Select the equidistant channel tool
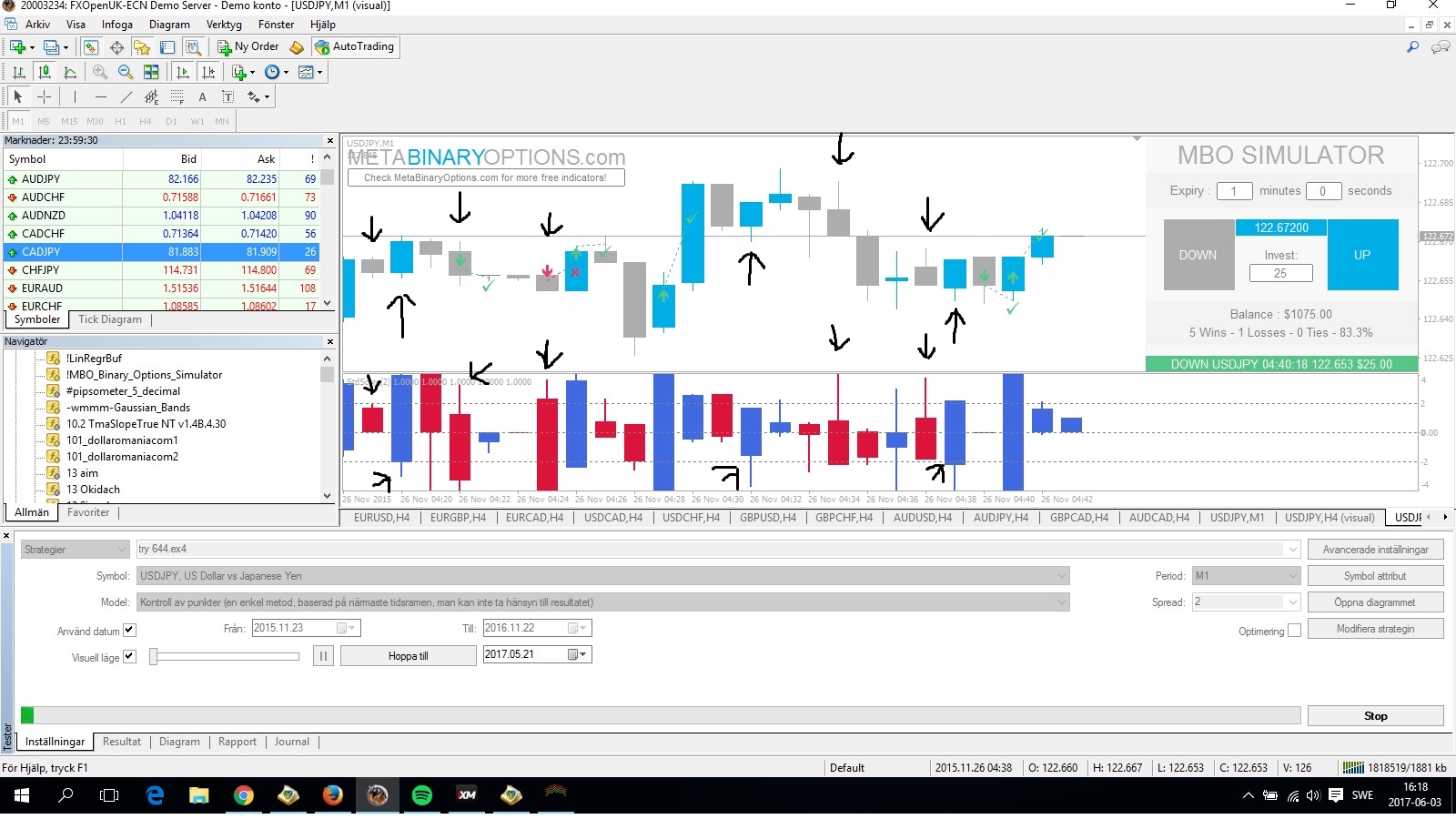The height and width of the screenshot is (819, 1456). (151, 96)
